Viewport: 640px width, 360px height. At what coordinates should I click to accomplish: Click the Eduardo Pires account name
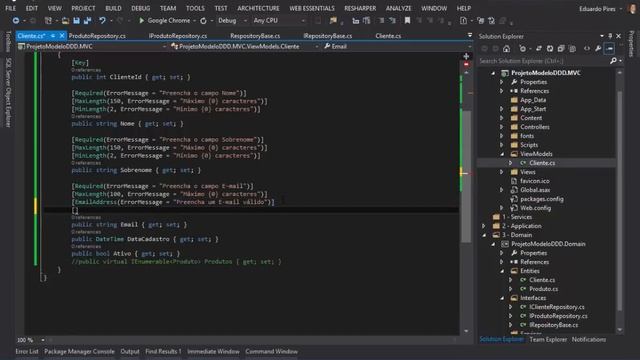point(597,9)
